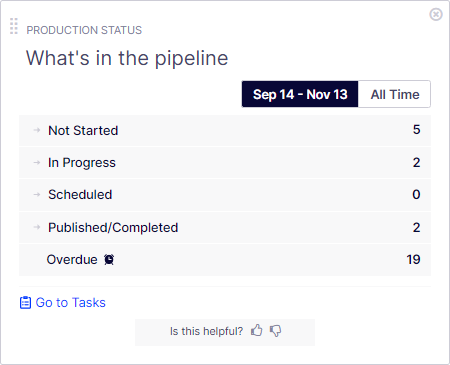Click the arrow next to Published/Completed

pyautogui.click(x=37, y=227)
